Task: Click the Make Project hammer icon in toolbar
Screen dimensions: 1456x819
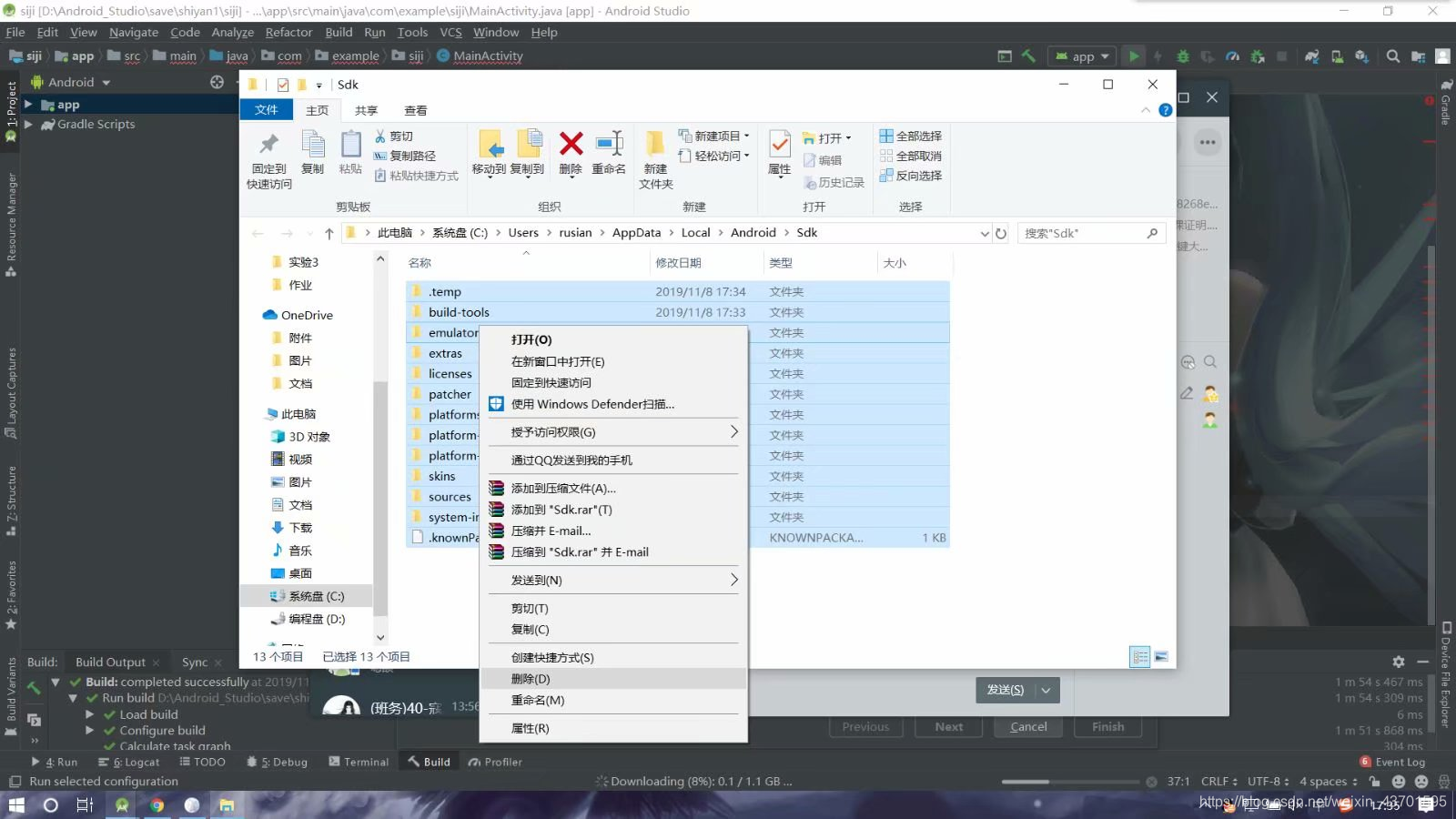Action: tap(1028, 56)
